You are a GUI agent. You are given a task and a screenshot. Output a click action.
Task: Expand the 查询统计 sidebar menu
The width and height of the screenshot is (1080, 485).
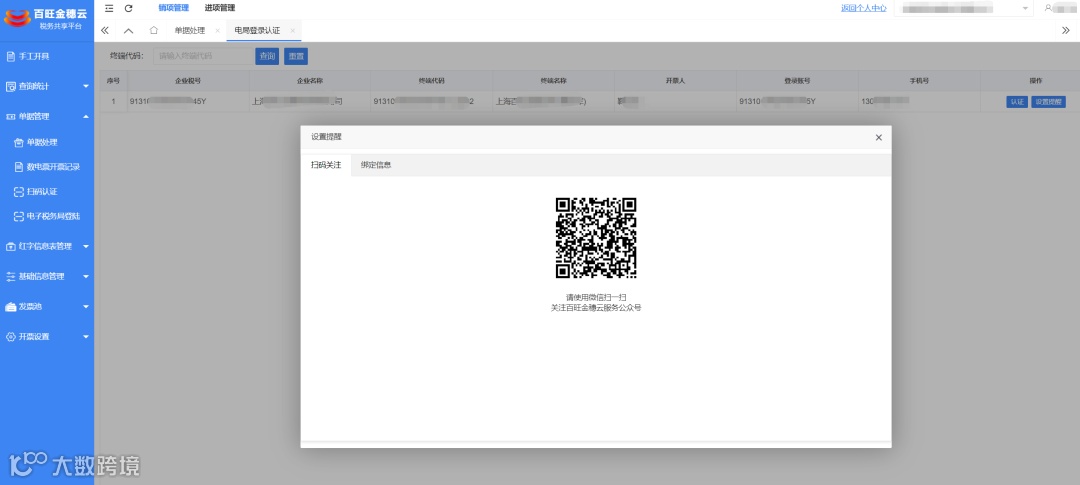click(x=47, y=86)
